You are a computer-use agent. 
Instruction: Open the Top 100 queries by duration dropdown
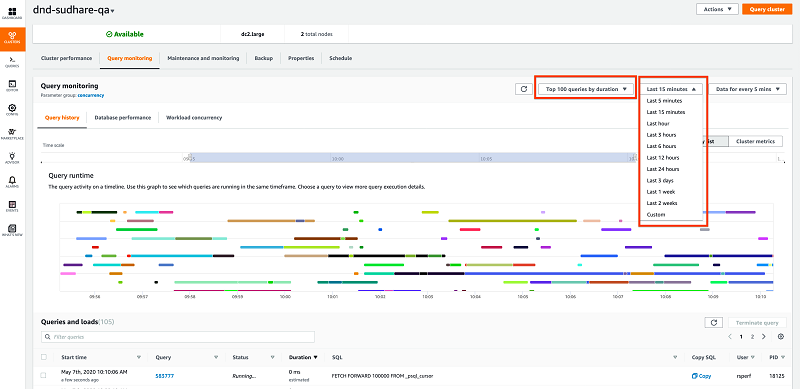[586, 89]
